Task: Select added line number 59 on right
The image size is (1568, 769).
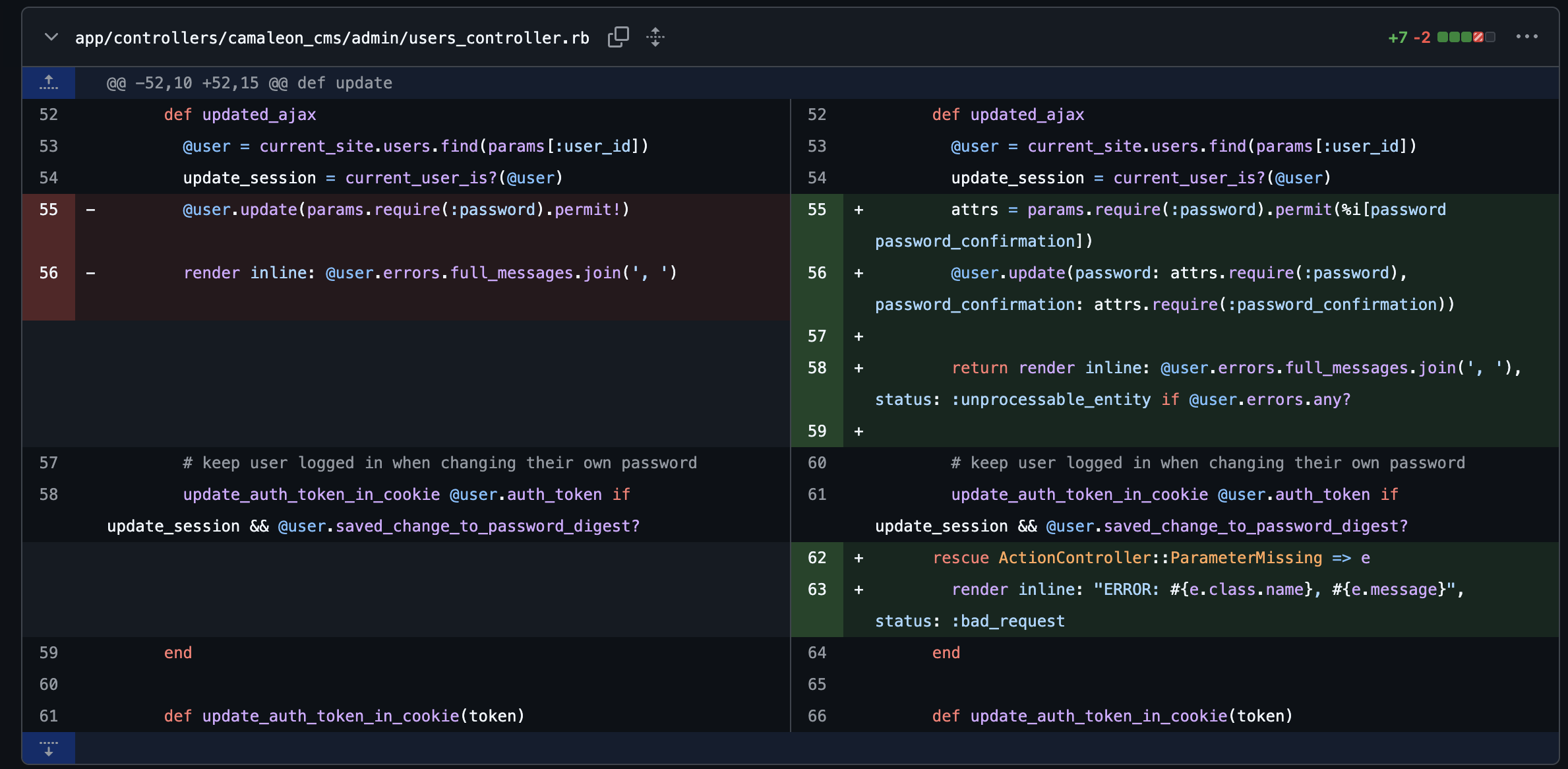Action: (x=817, y=431)
